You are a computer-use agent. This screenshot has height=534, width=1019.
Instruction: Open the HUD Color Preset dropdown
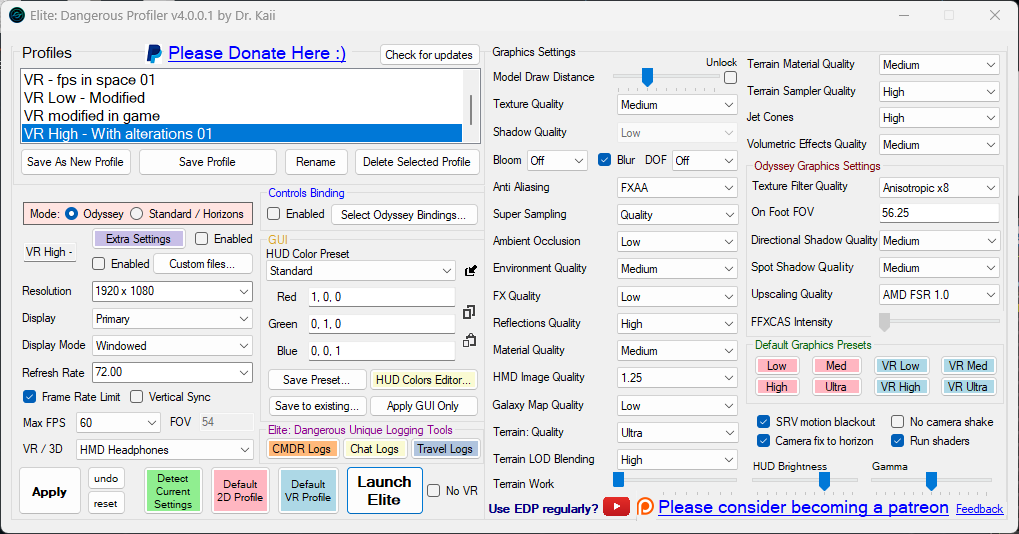pos(361,271)
